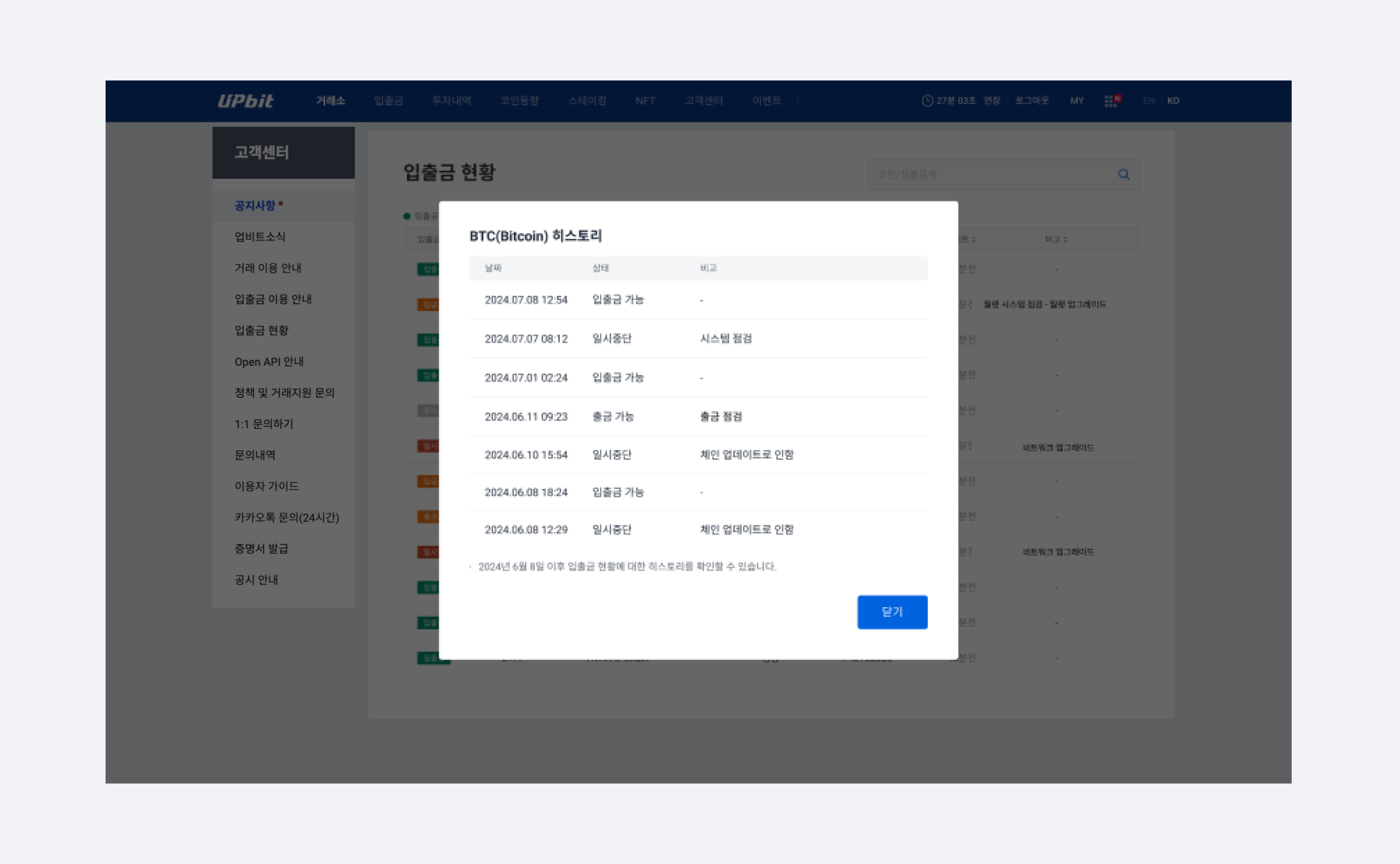Click the date 2024.07.07 08:12

click(x=526, y=339)
